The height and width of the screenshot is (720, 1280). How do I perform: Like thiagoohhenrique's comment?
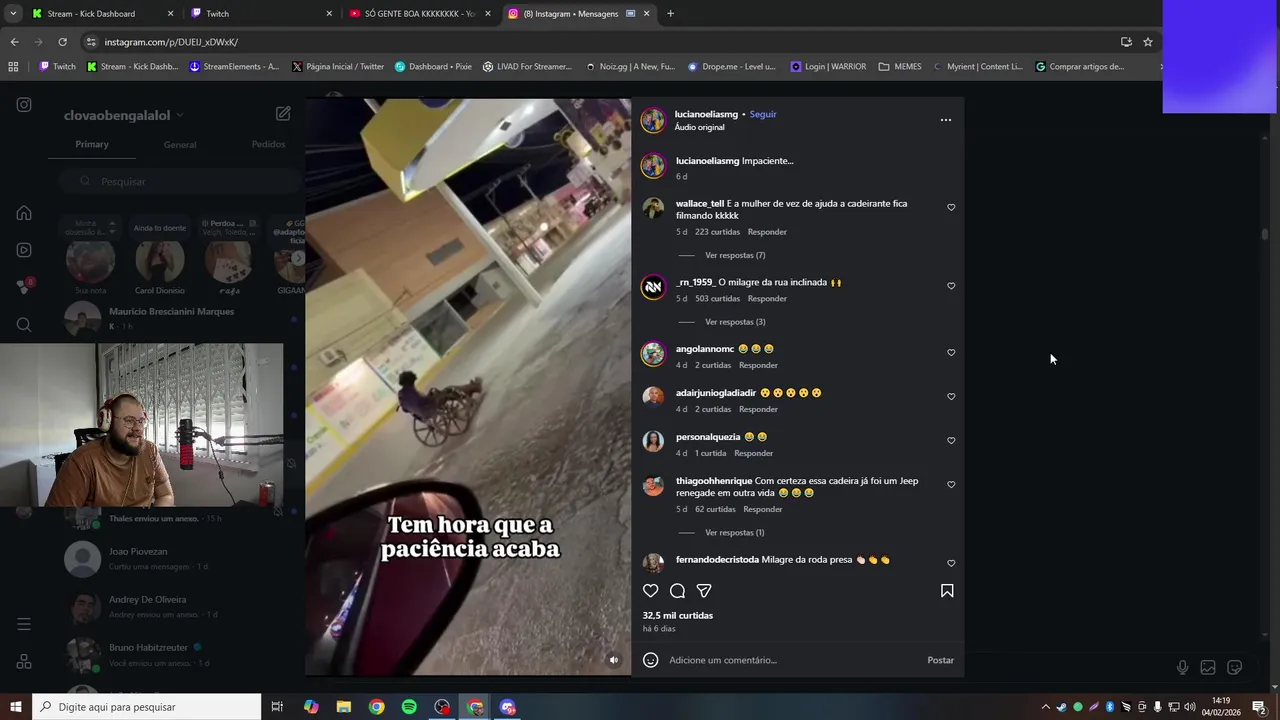[x=951, y=485]
